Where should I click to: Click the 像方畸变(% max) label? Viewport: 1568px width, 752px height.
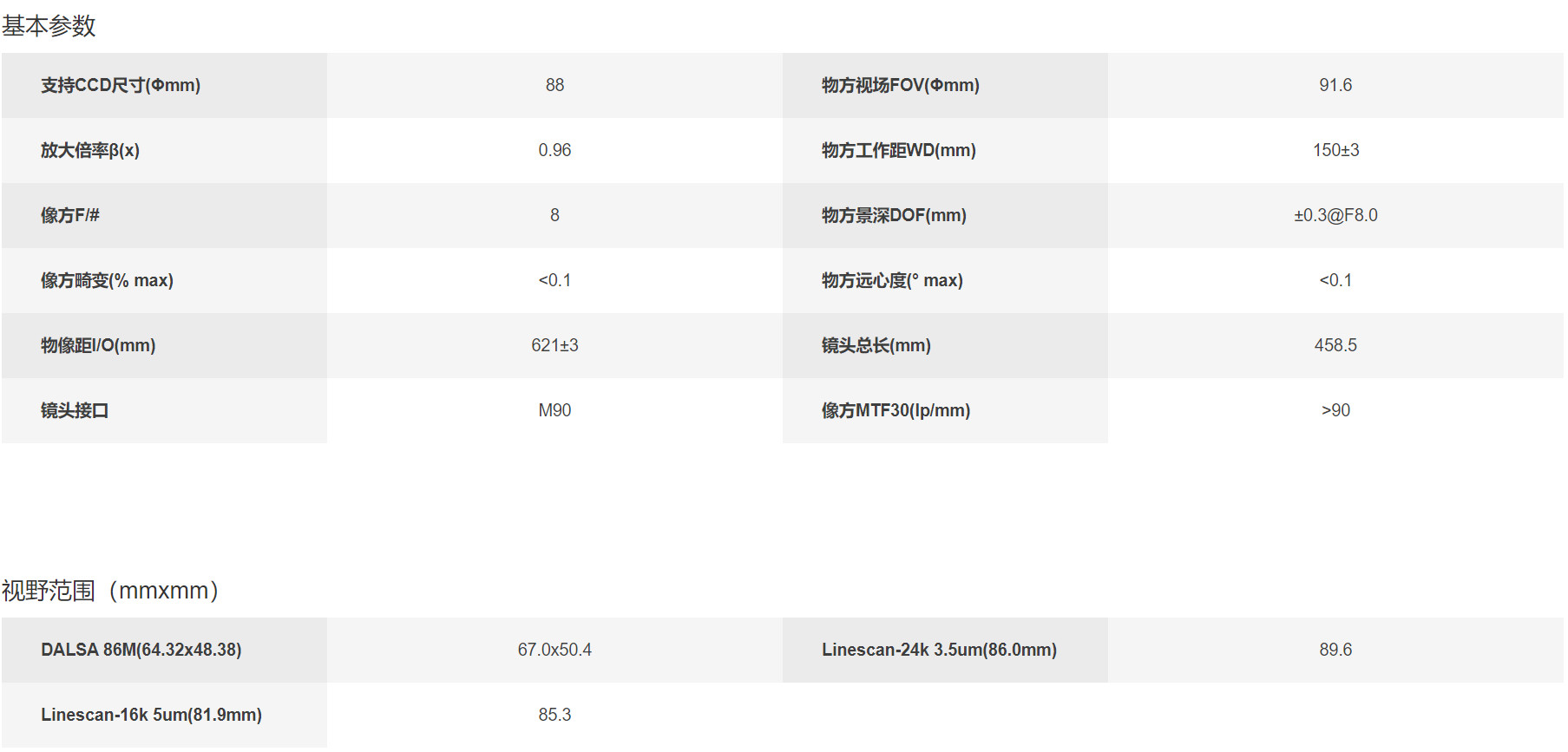(x=107, y=280)
